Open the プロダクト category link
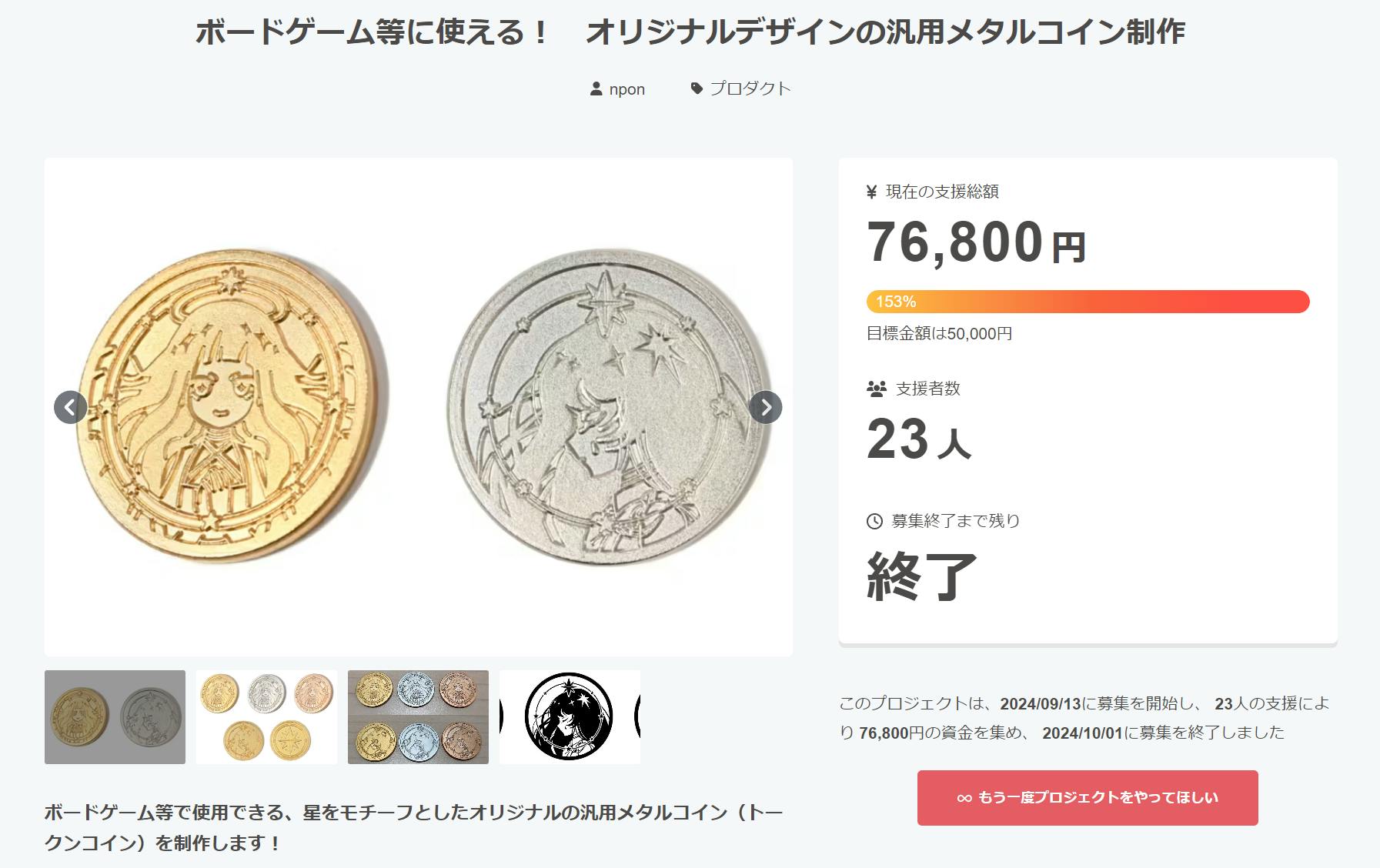 click(750, 88)
